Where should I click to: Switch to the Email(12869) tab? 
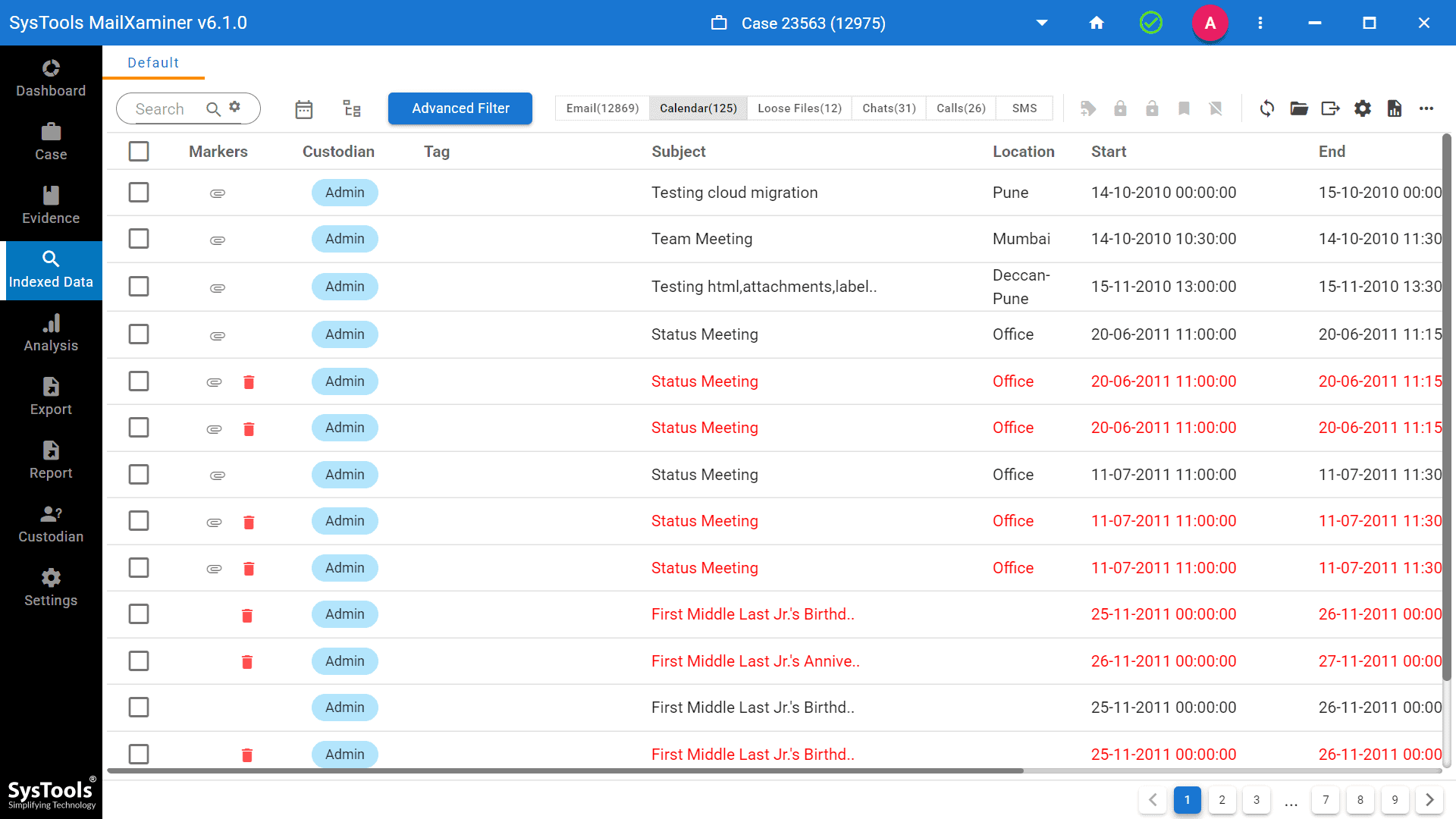pyautogui.click(x=603, y=108)
